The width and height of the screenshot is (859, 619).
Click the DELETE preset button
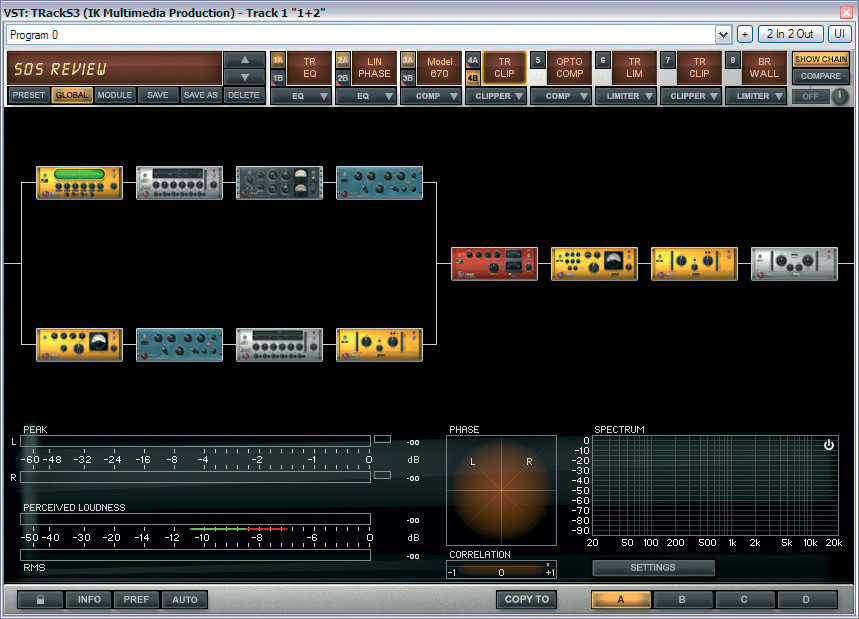(x=244, y=95)
